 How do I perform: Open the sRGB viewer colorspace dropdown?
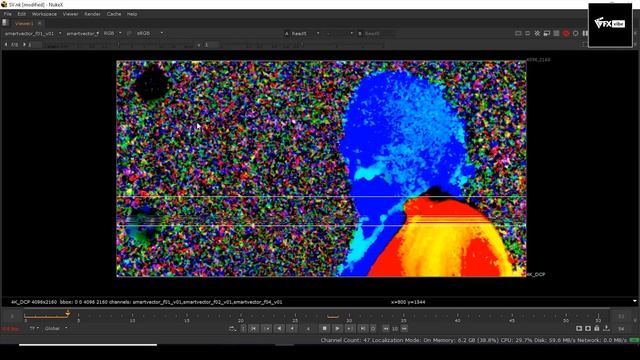[x=150, y=33]
